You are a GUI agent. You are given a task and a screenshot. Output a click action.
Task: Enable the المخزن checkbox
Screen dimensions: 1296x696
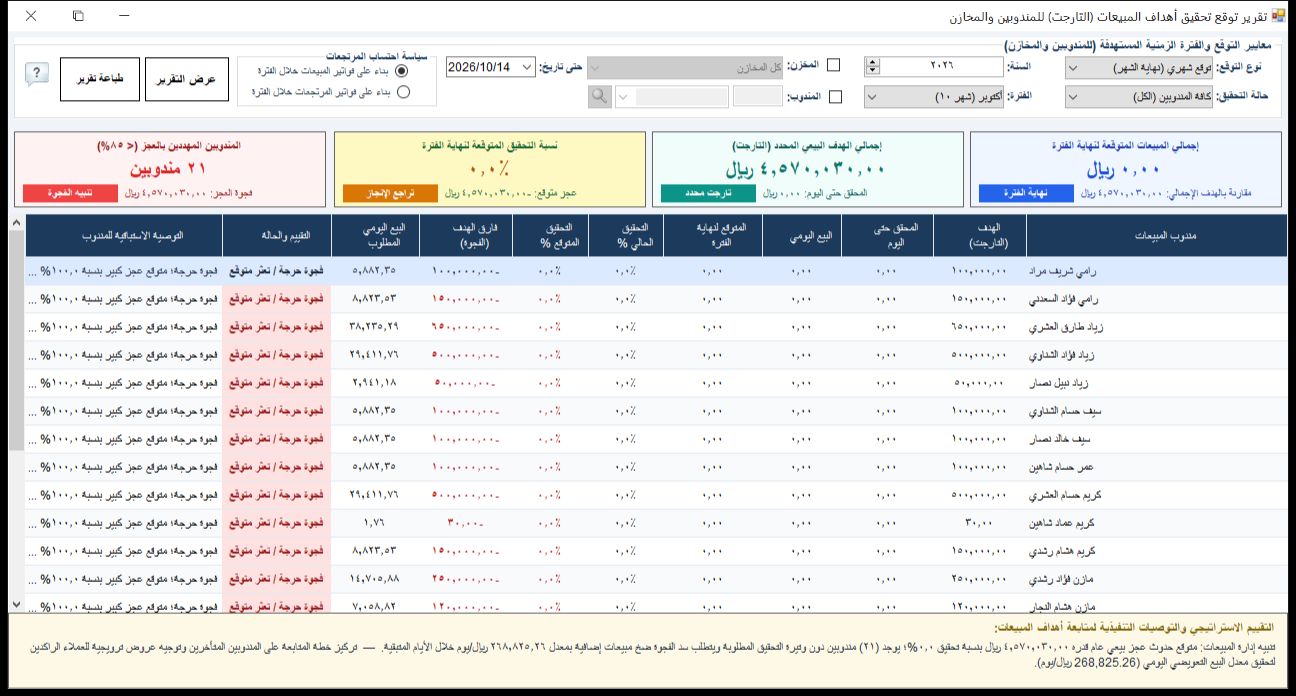pyautogui.click(x=834, y=66)
